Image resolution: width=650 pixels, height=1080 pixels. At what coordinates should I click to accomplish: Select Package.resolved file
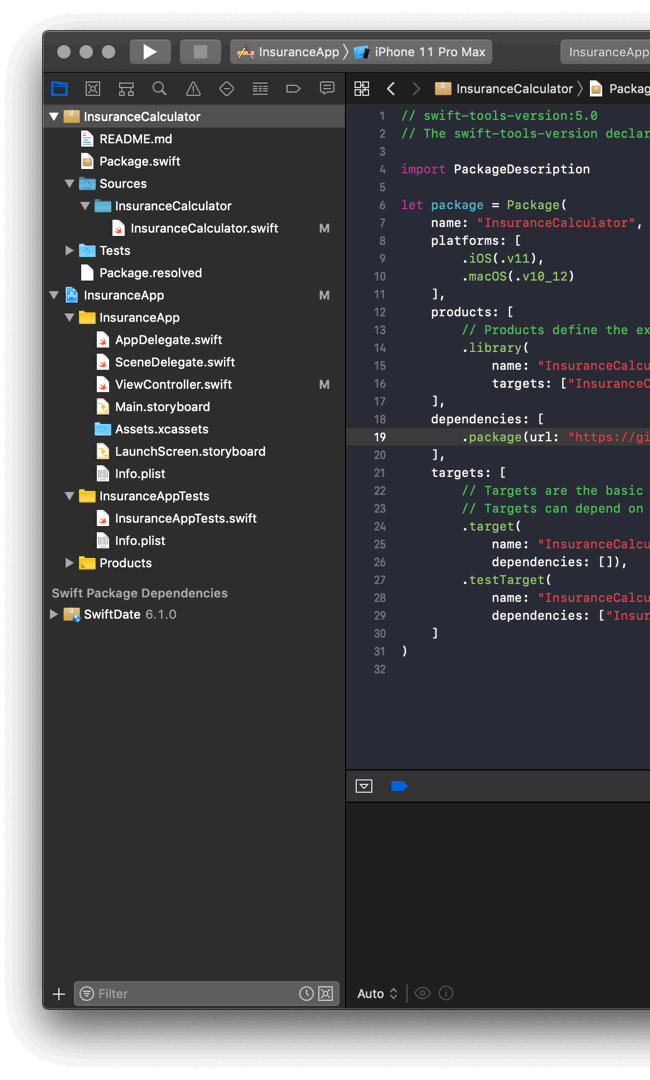pyautogui.click(x=151, y=273)
